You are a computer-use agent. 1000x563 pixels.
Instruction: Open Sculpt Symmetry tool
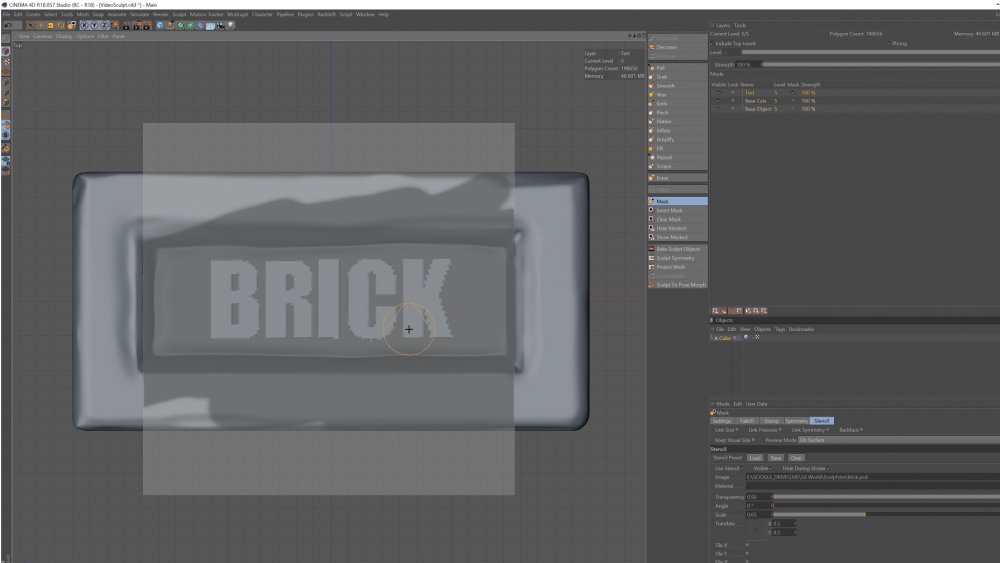point(677,258)
